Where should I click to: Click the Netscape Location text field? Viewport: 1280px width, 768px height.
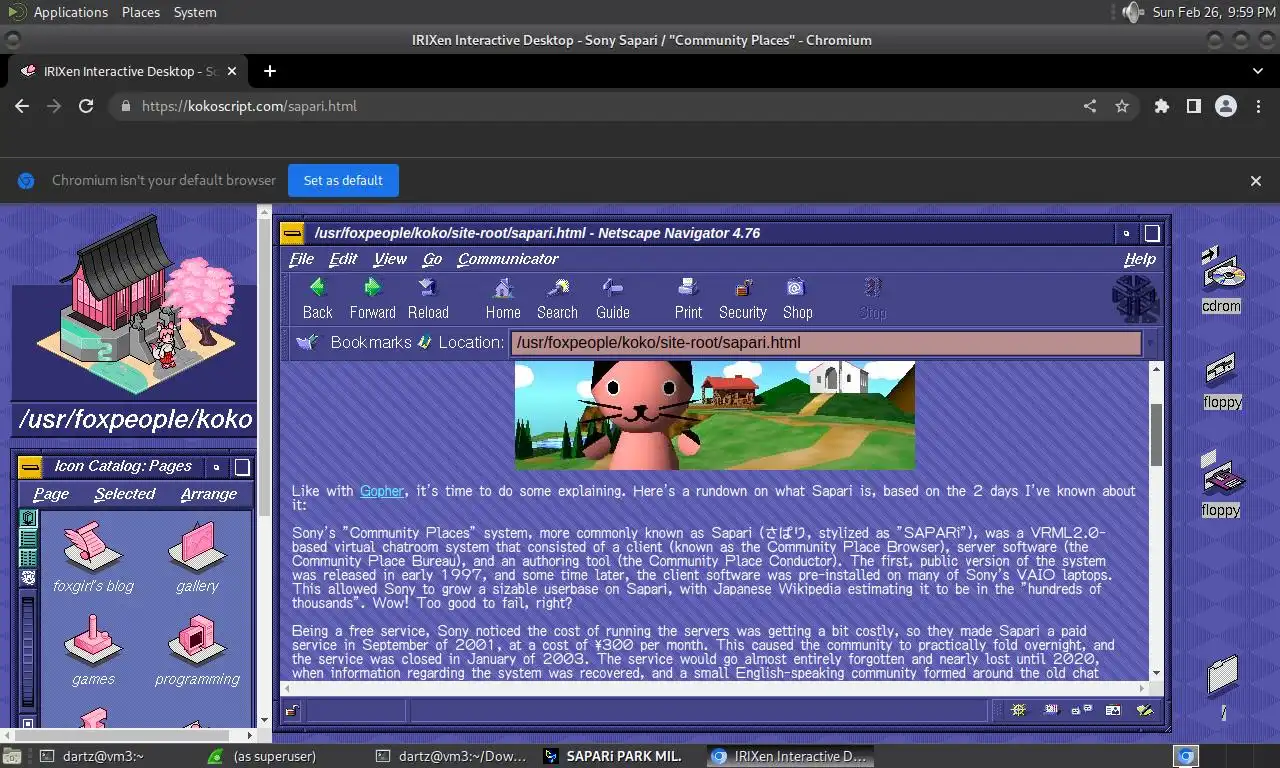tap(826, 343)
